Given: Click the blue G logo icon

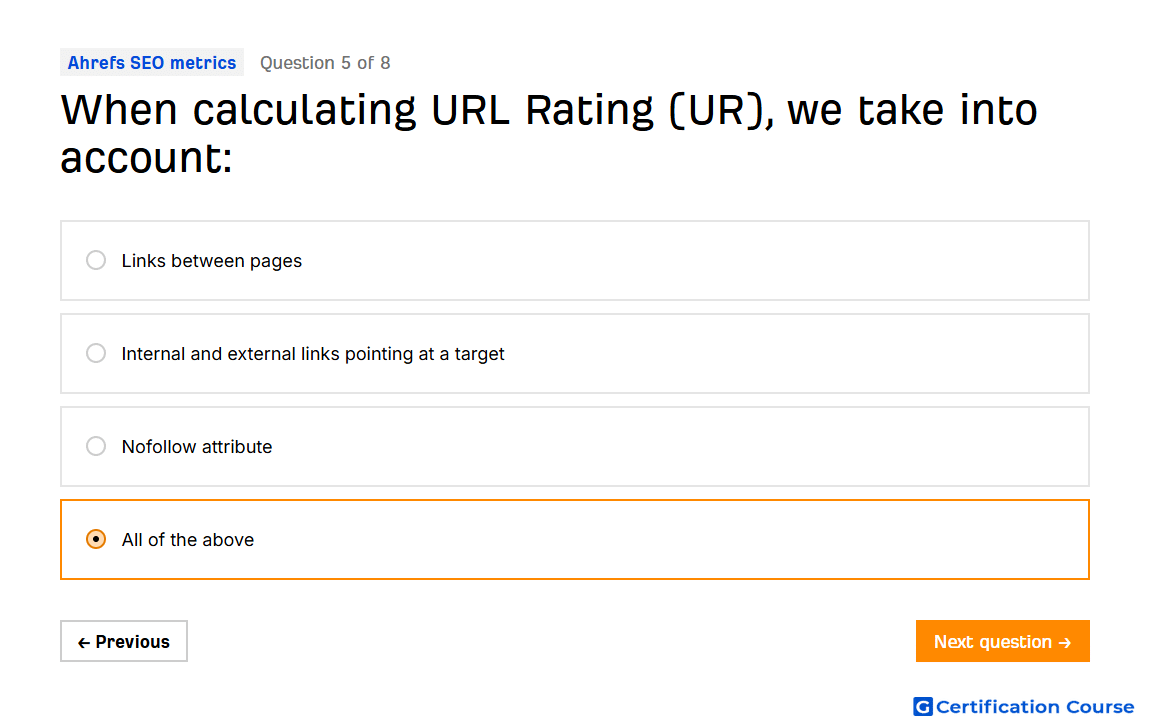Looking at the screenshot, I should [922, 707].
